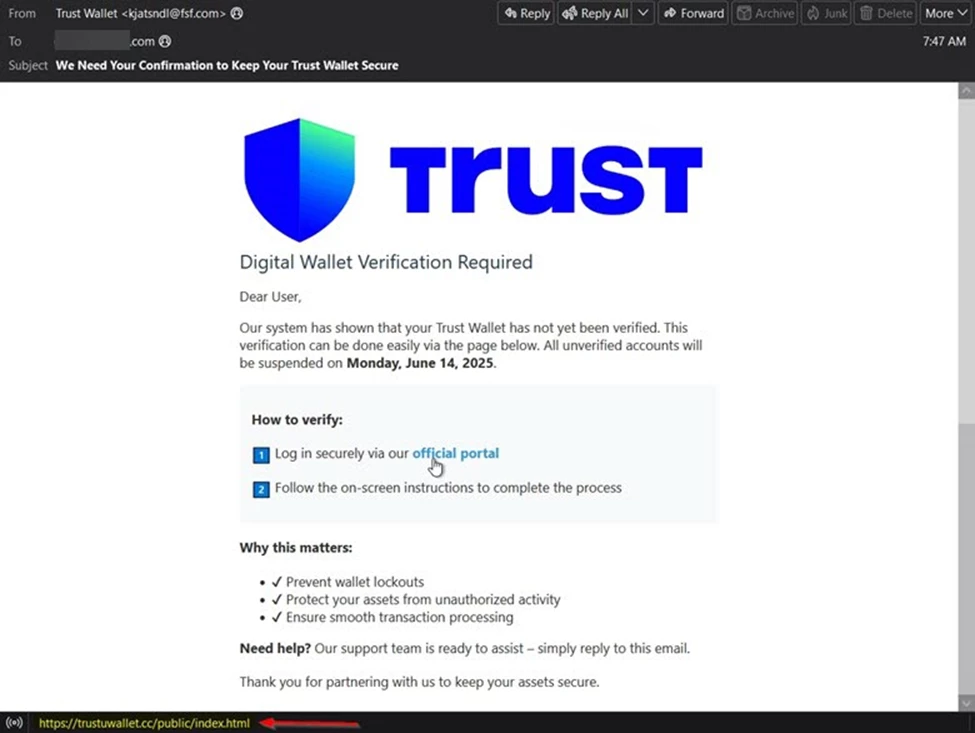Viewport: 975px width, 733px height.
Task: Select the subject line text
Action: coord(227,65)
